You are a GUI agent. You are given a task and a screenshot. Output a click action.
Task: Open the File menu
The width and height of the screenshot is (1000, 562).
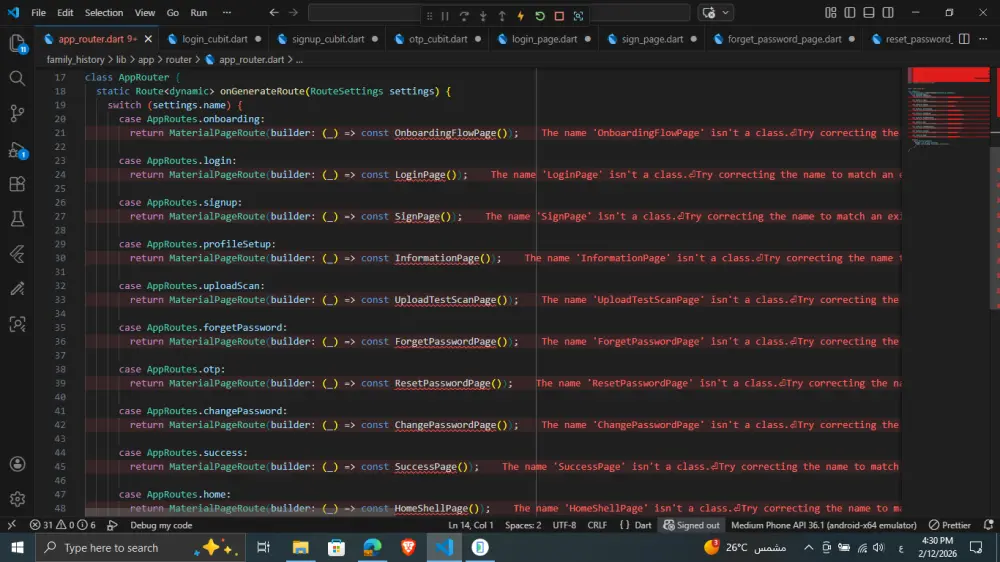[x=38, y=12]
